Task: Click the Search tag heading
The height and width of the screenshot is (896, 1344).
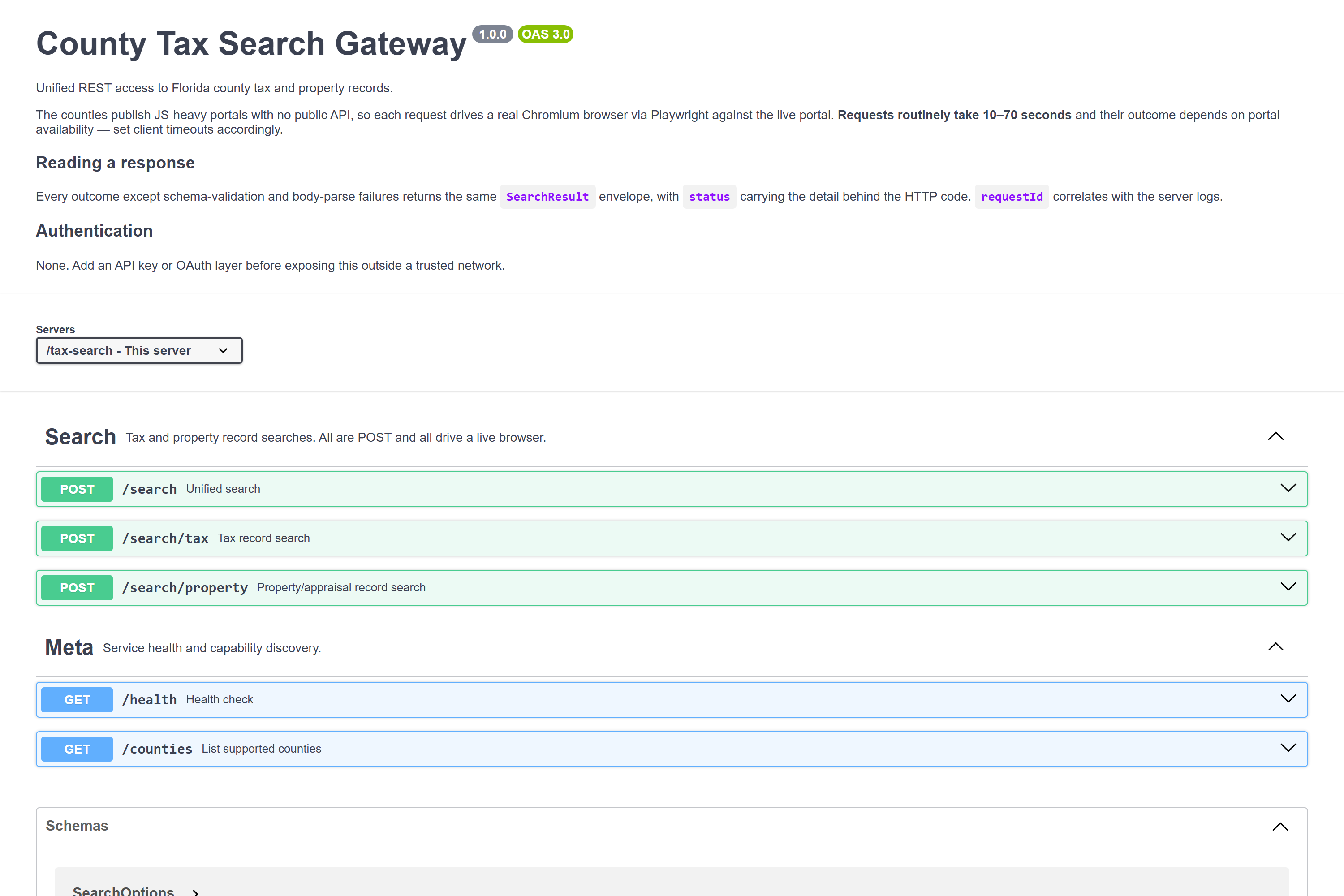Action: [x=81, y=437]
